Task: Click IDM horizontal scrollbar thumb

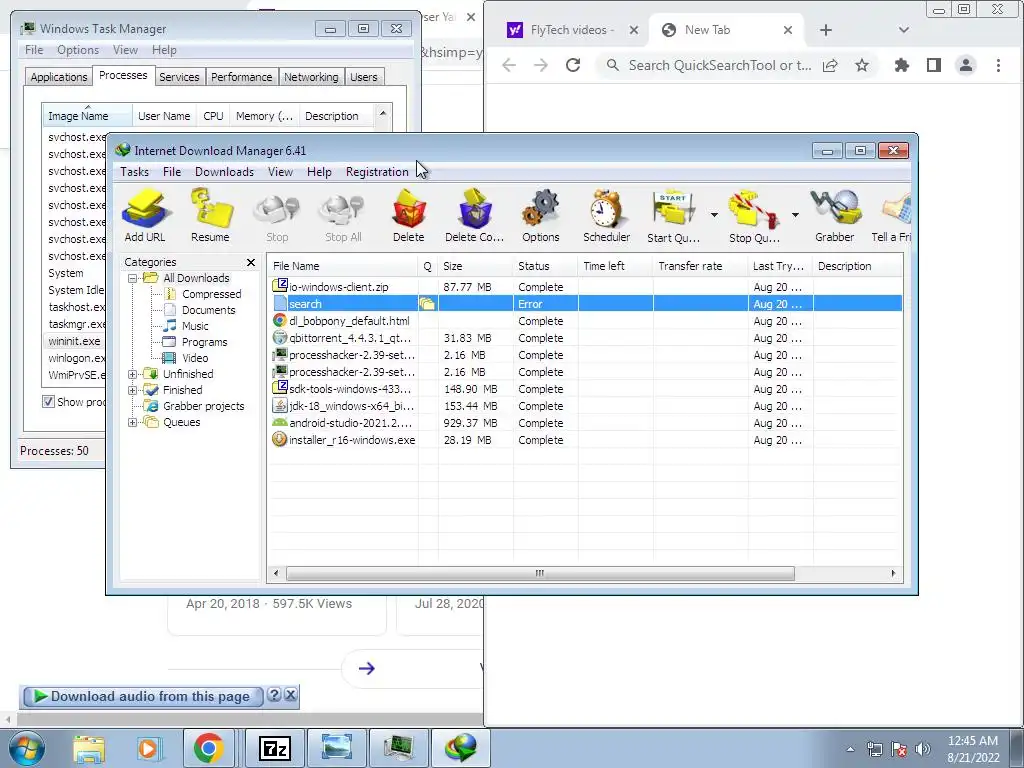Action: point(540,573)
